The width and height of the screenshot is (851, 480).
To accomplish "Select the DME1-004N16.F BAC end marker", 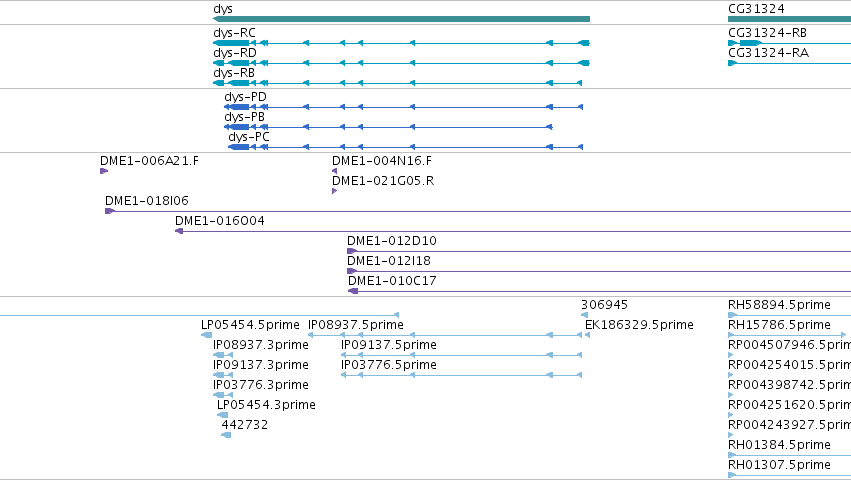I will pos(334,171).
